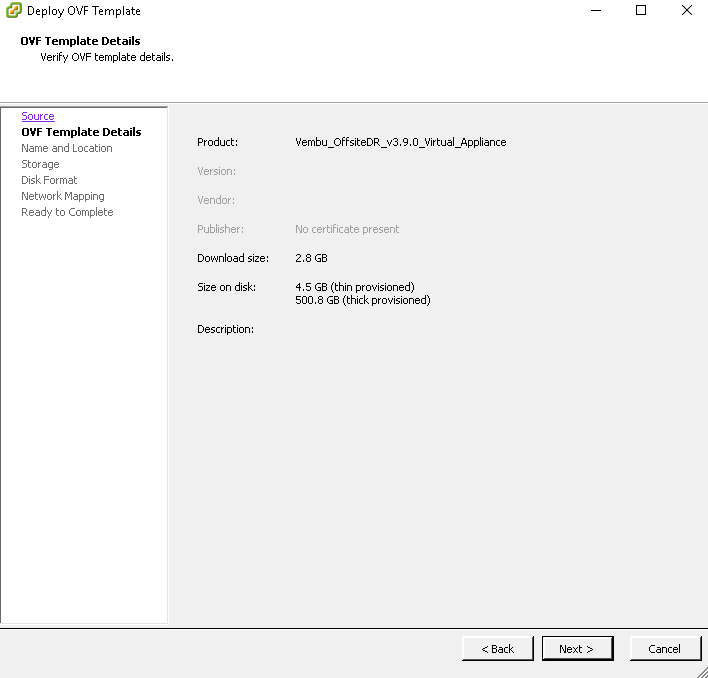This screenshot has width=708, height=678.
Task: Cancel the OVF deployment wizard
Action: pyautogui.click(x=666, y=649)
